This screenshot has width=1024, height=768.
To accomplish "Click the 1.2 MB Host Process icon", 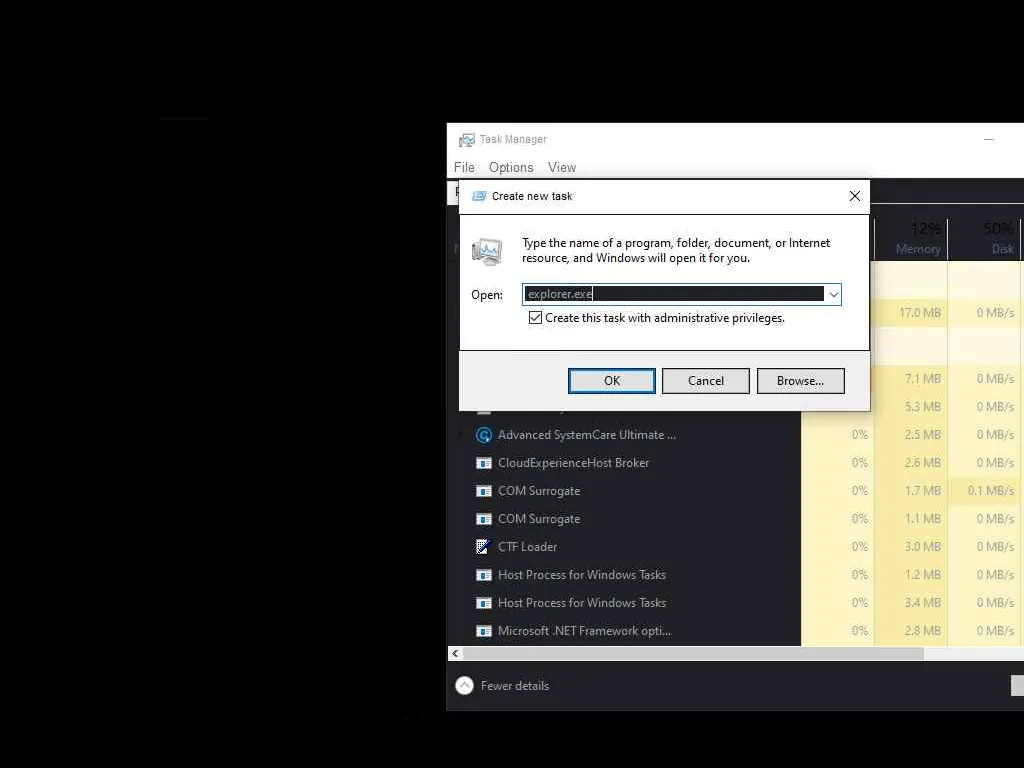I will (483, 575).
